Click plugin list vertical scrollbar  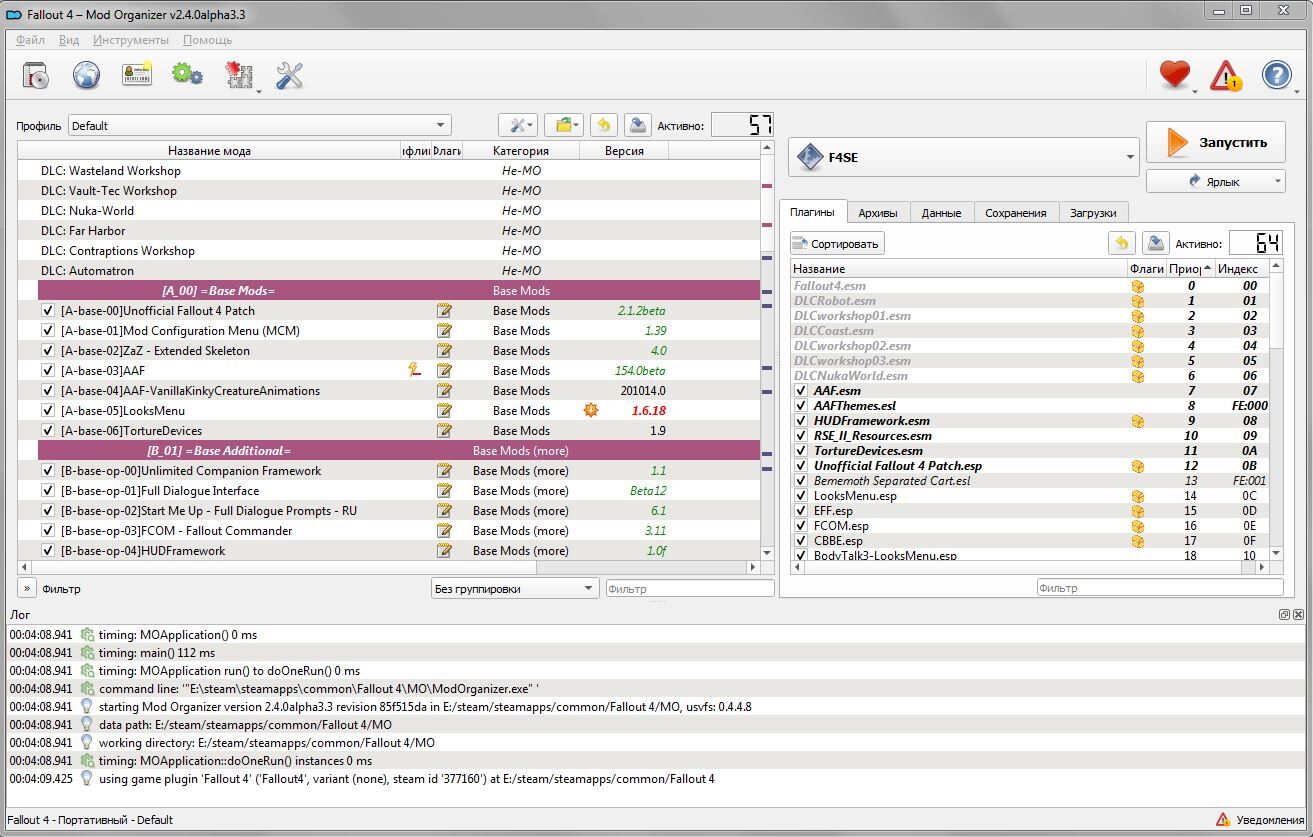click(x=1277, y=410)
